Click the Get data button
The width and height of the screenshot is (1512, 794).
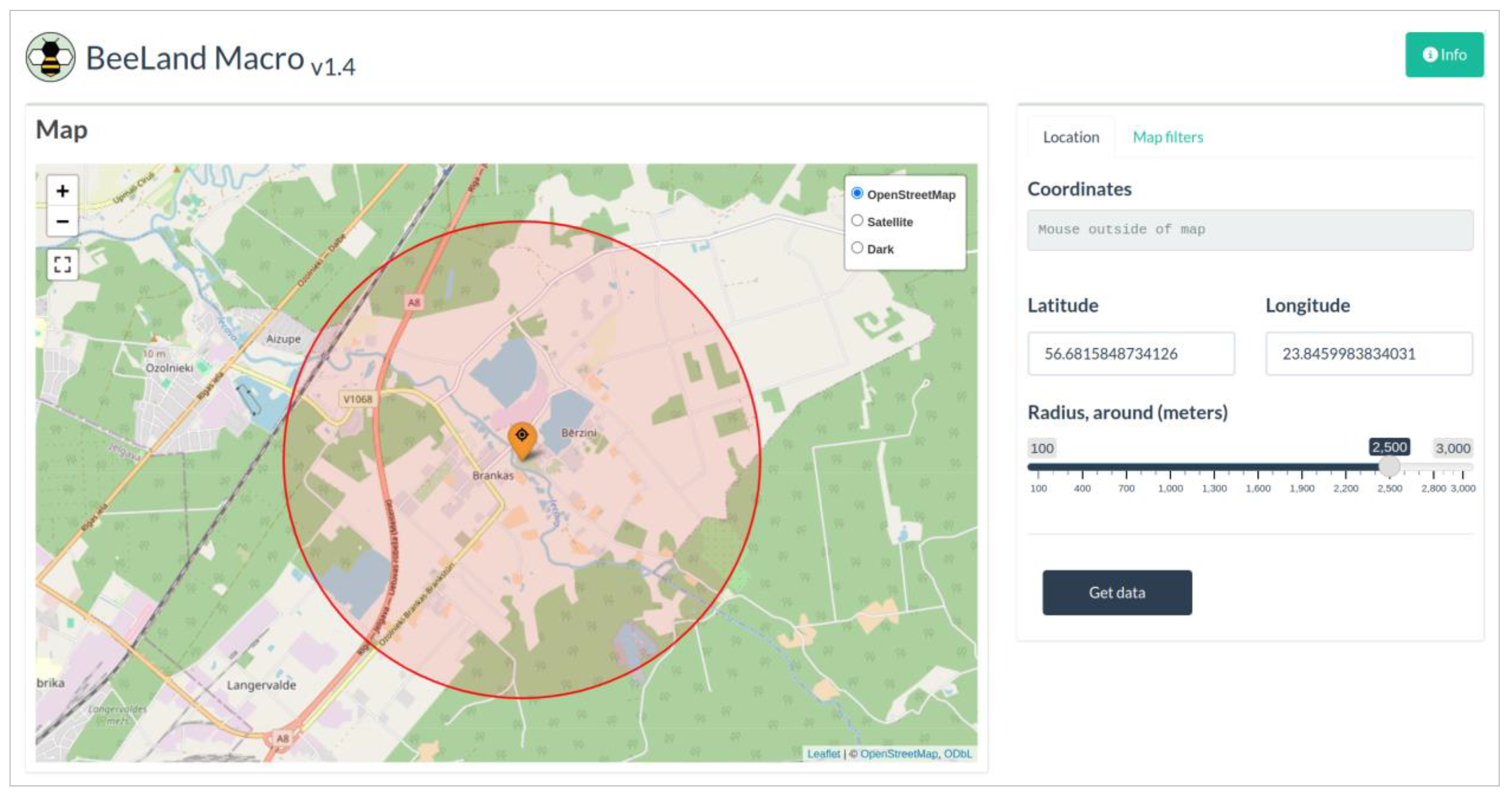tap(1116, 592)
